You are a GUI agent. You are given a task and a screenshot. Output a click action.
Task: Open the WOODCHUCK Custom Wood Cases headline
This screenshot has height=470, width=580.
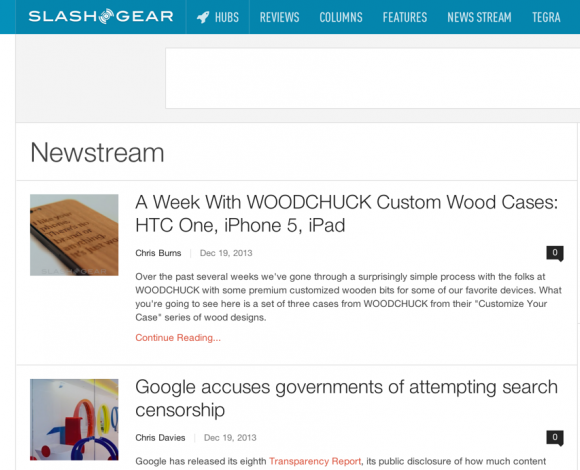click(347, 214)
